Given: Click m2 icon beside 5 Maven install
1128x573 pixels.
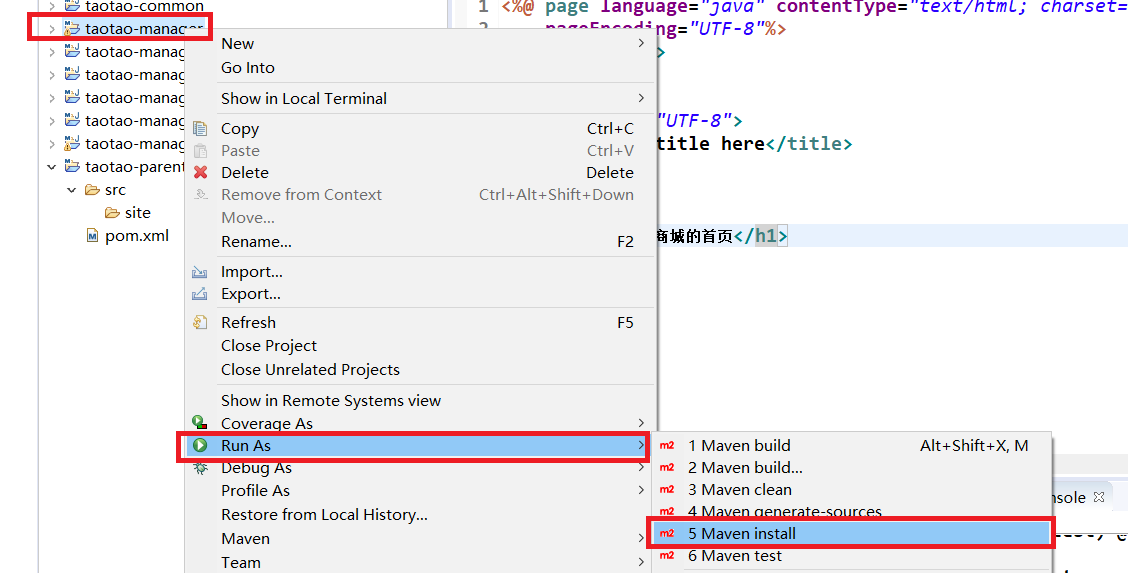Looking at the screenshot, I should [667, 533].
